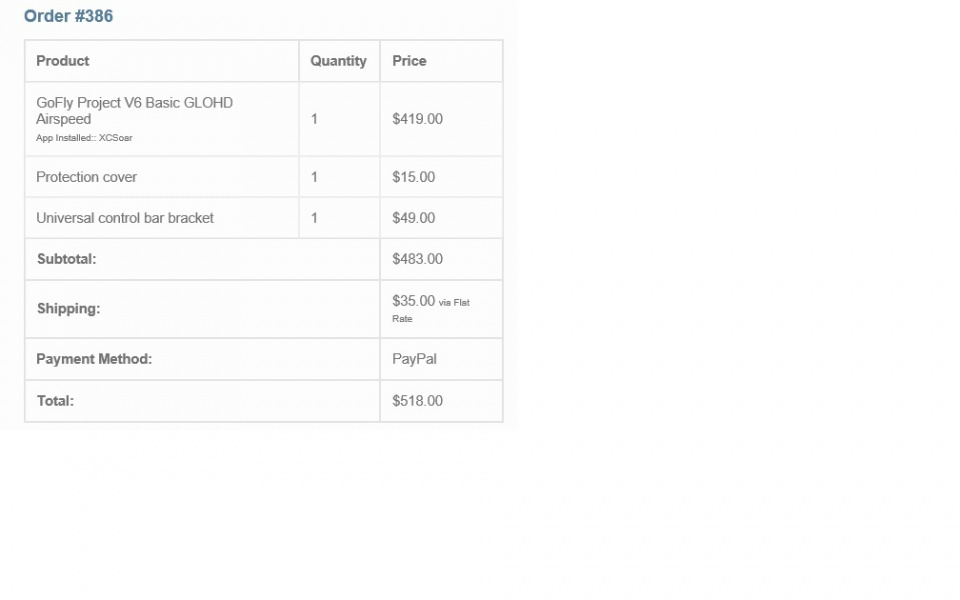The height and width of the screenshot is (600, 960).
Task: Click the Payment Method label
Action: (x=94, y=359)
